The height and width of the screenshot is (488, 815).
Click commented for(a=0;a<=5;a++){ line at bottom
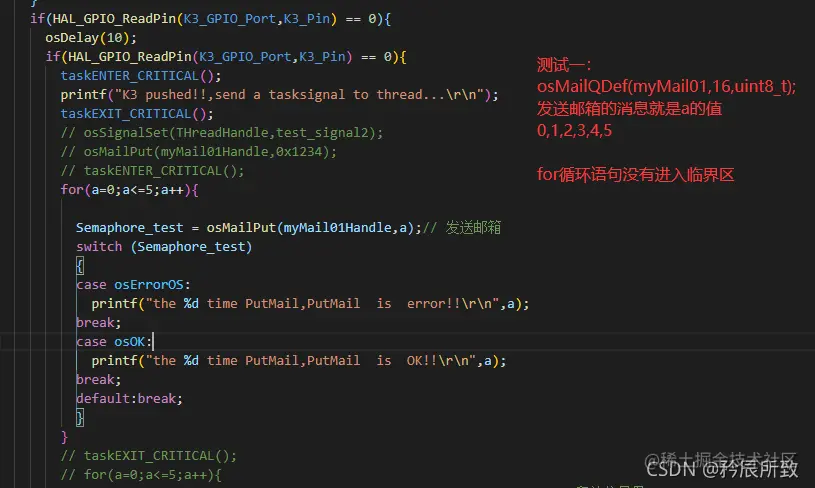141,474
